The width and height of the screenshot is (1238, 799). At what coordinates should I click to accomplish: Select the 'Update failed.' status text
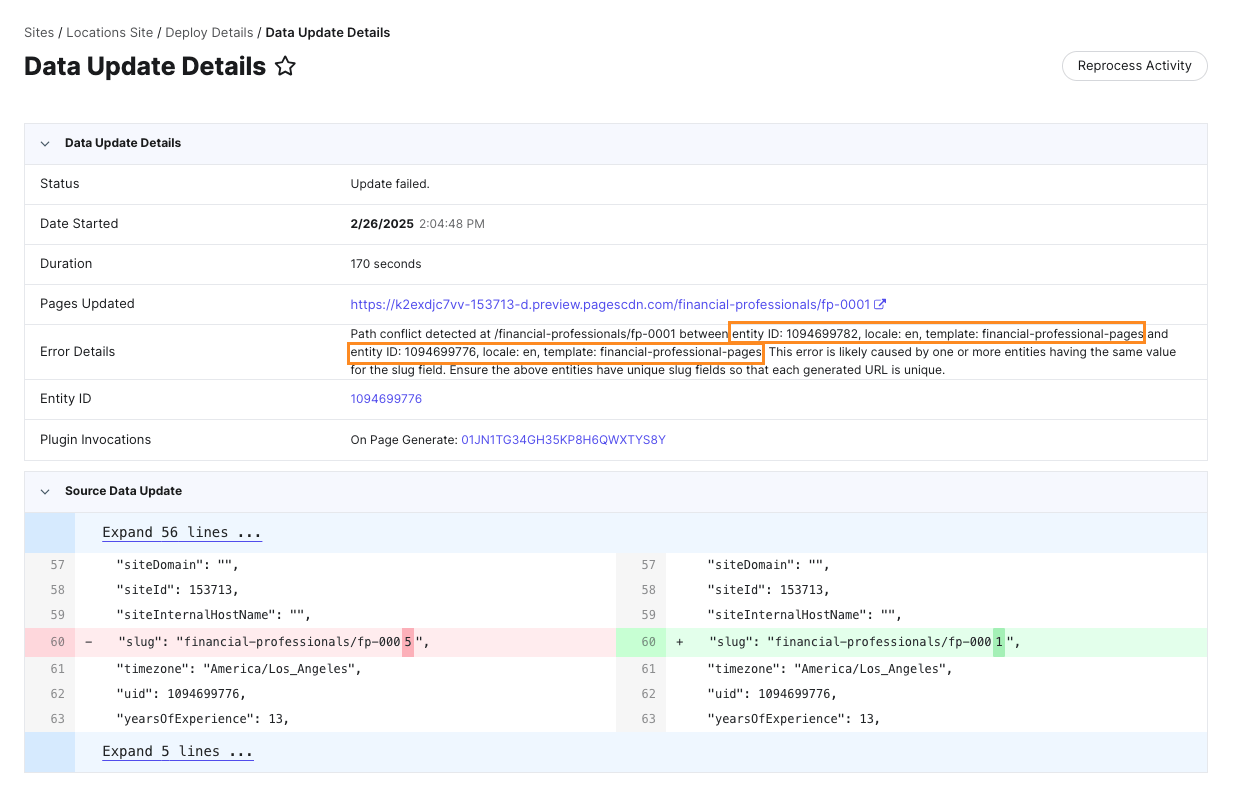[x=390, y=184]
